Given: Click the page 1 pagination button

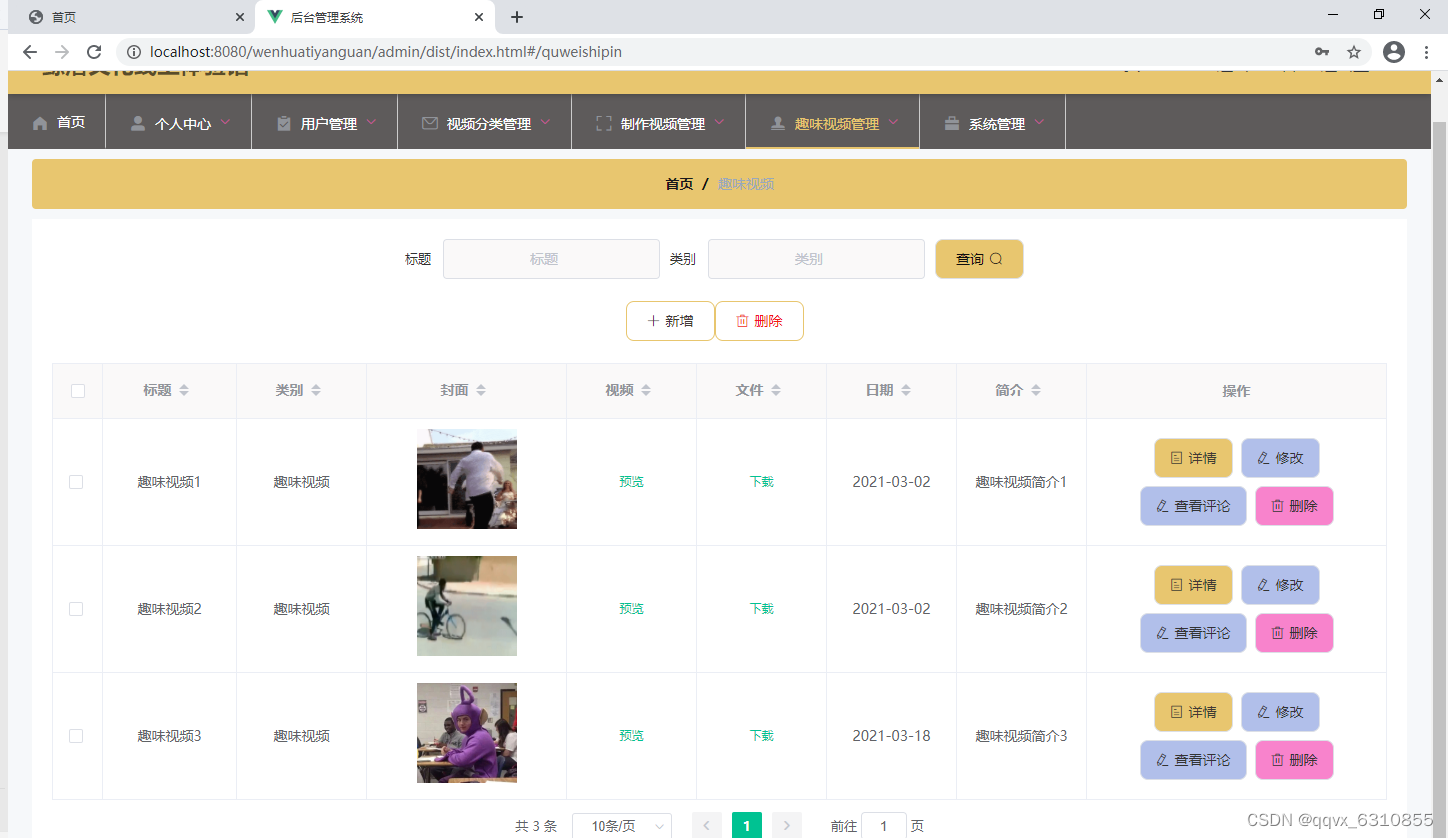Looking at the screenshot, I should coord(747,826).
